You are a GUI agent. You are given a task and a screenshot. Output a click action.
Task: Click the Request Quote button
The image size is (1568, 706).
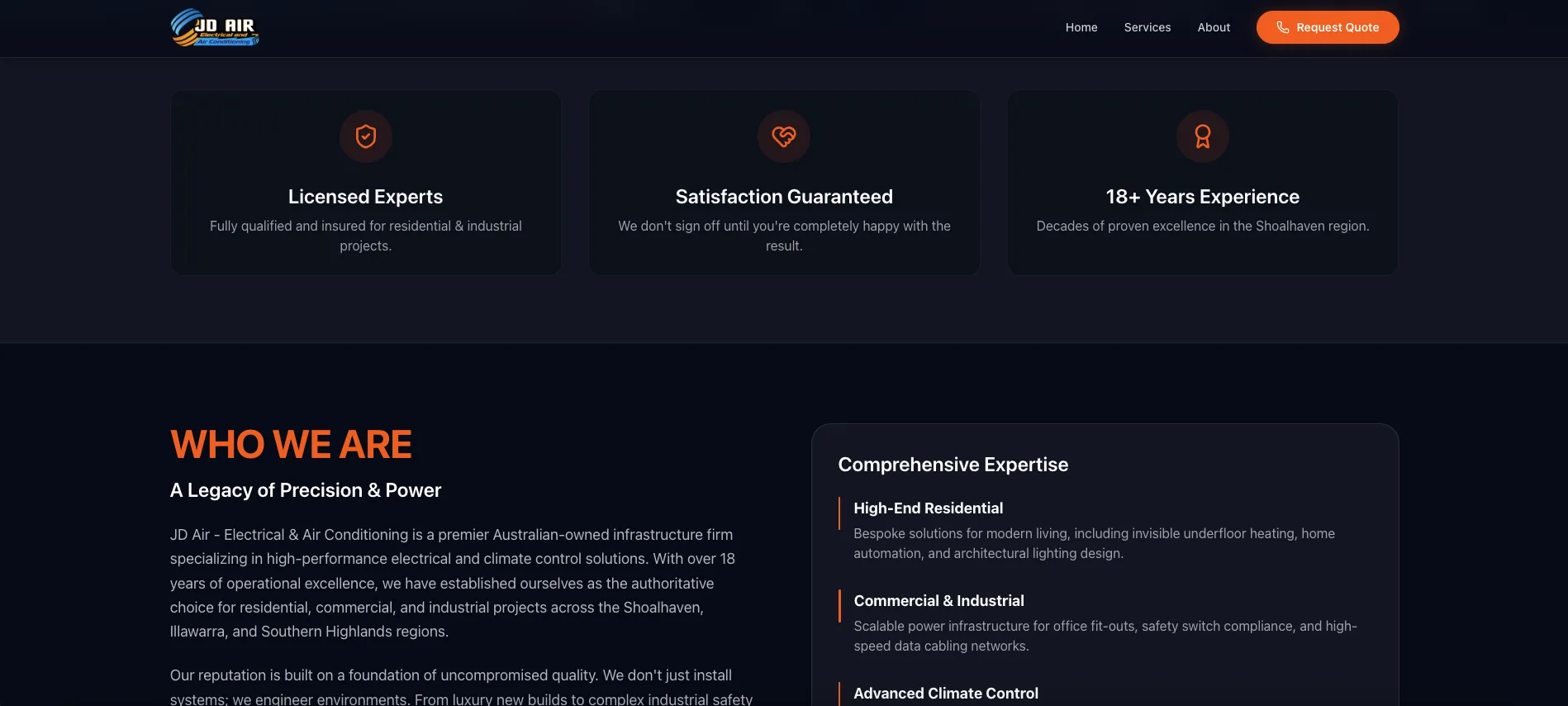pos(1327,27)
